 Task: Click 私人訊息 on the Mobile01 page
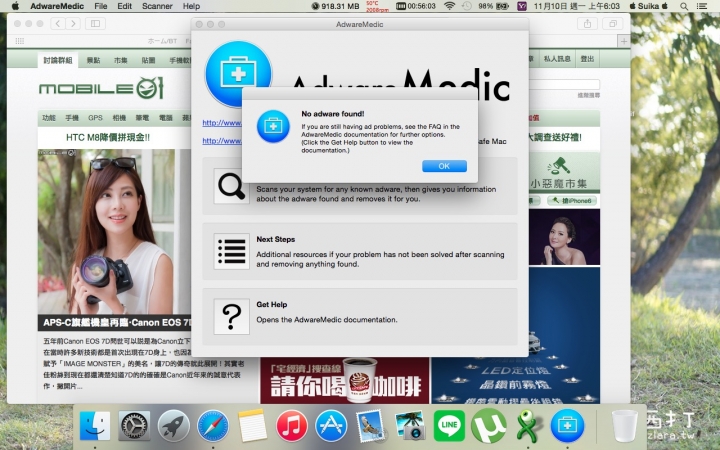[x=557, y=59]
